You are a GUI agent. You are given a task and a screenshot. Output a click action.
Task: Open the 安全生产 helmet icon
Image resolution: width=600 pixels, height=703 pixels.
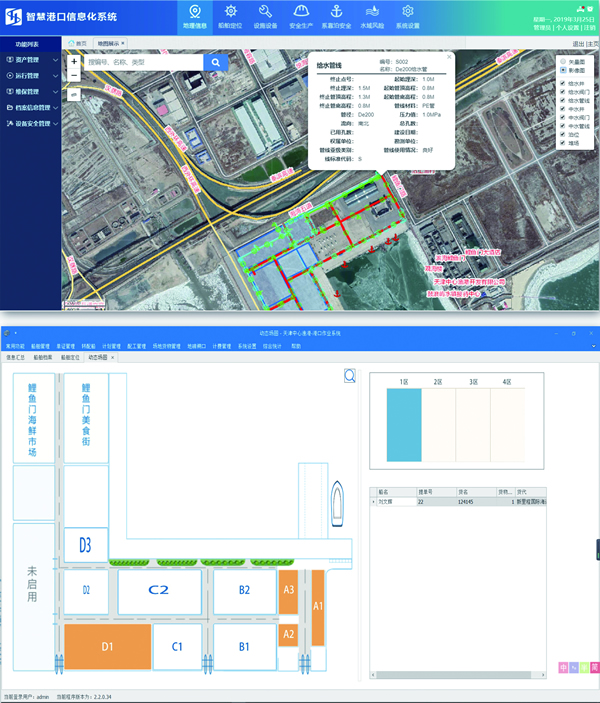coord(301,11)
